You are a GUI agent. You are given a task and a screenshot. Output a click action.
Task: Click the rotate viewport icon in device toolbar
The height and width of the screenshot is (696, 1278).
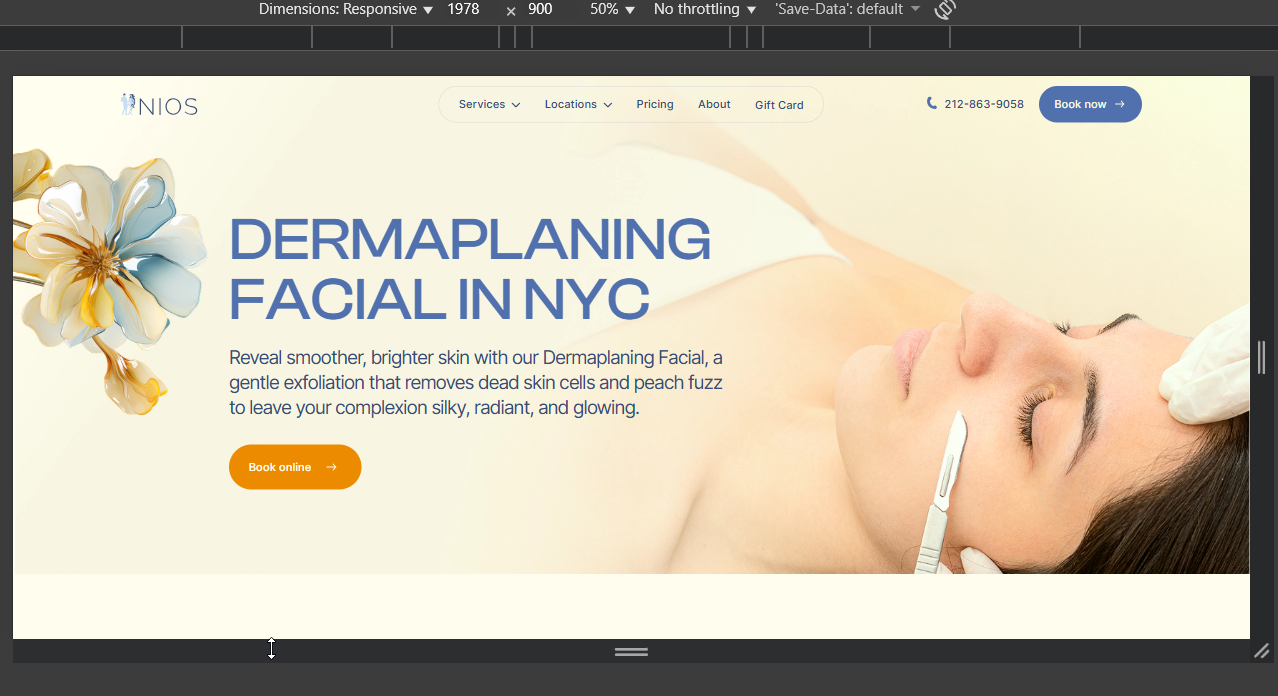[945, 10]
